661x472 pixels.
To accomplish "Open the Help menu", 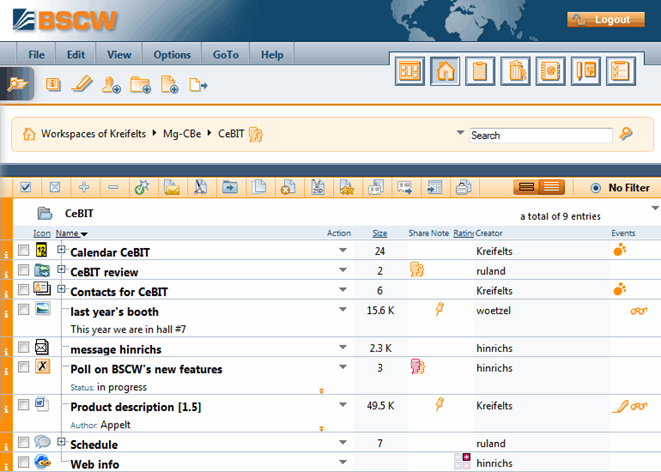I will (x=272, y=55).
